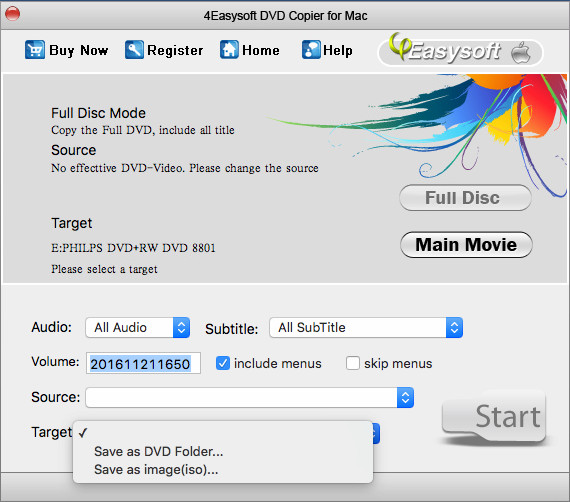The image size is (570, 502).
Task: Click the Volume name input field
Action: click(143, 363)
